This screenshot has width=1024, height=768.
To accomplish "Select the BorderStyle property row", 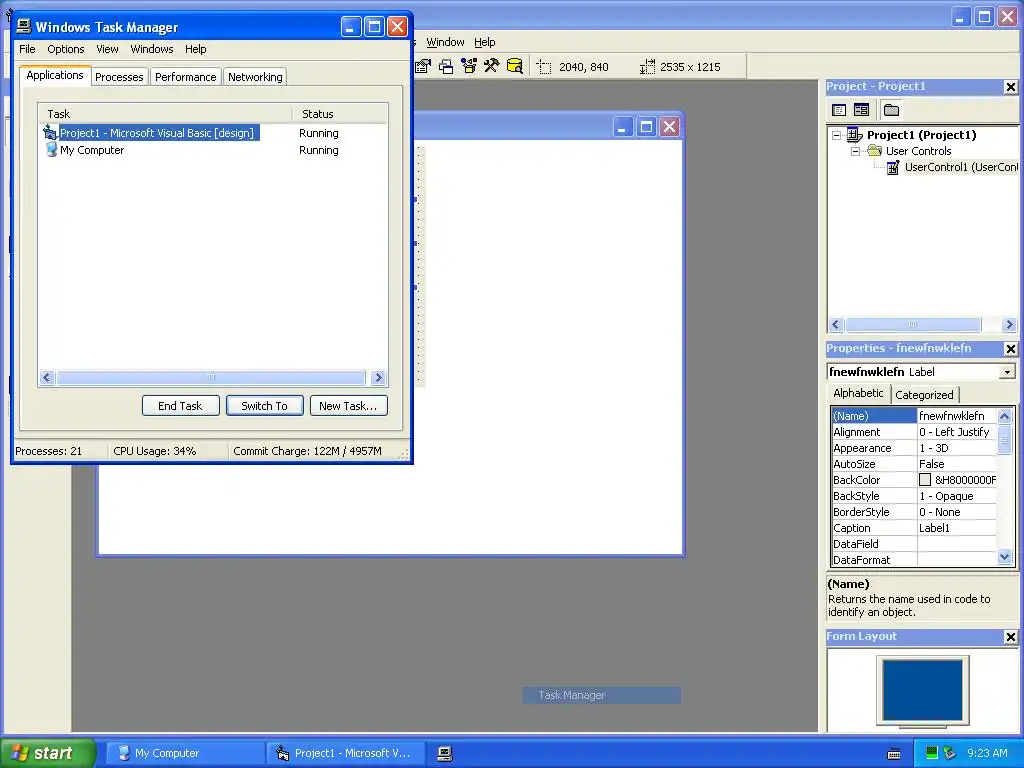I will [x=914, y=512].
